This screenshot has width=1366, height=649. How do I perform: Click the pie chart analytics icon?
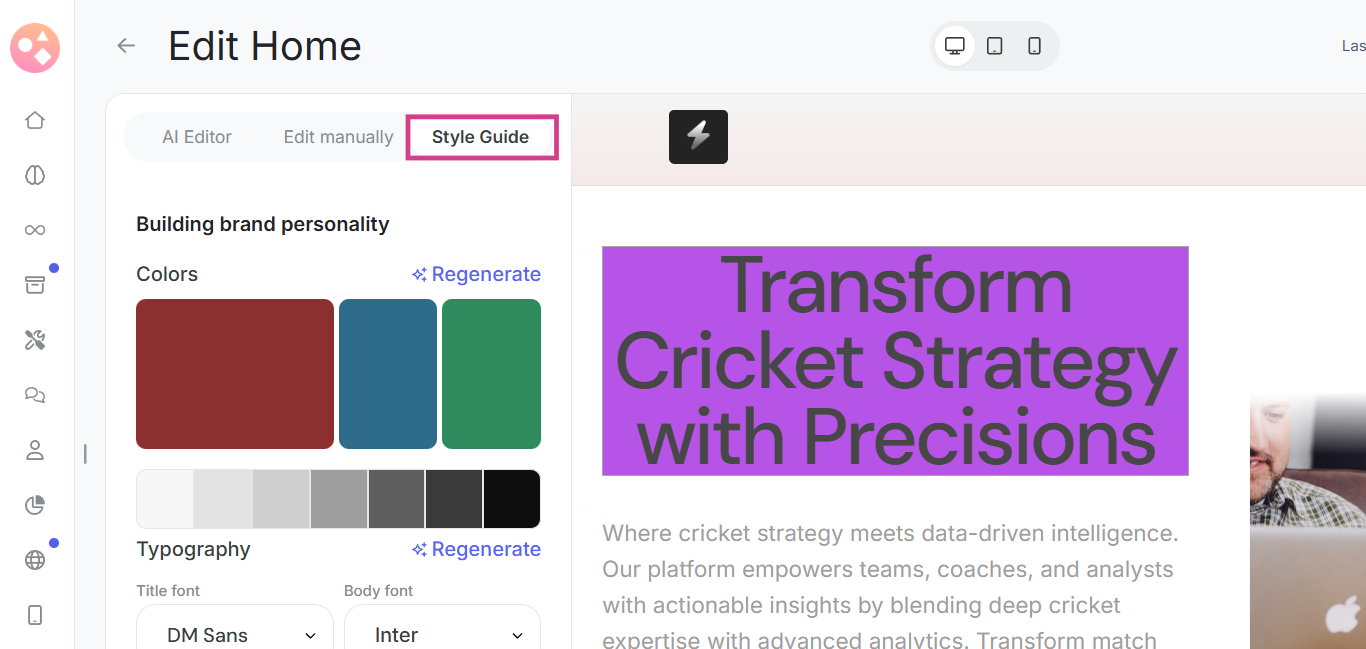[35, 505]
